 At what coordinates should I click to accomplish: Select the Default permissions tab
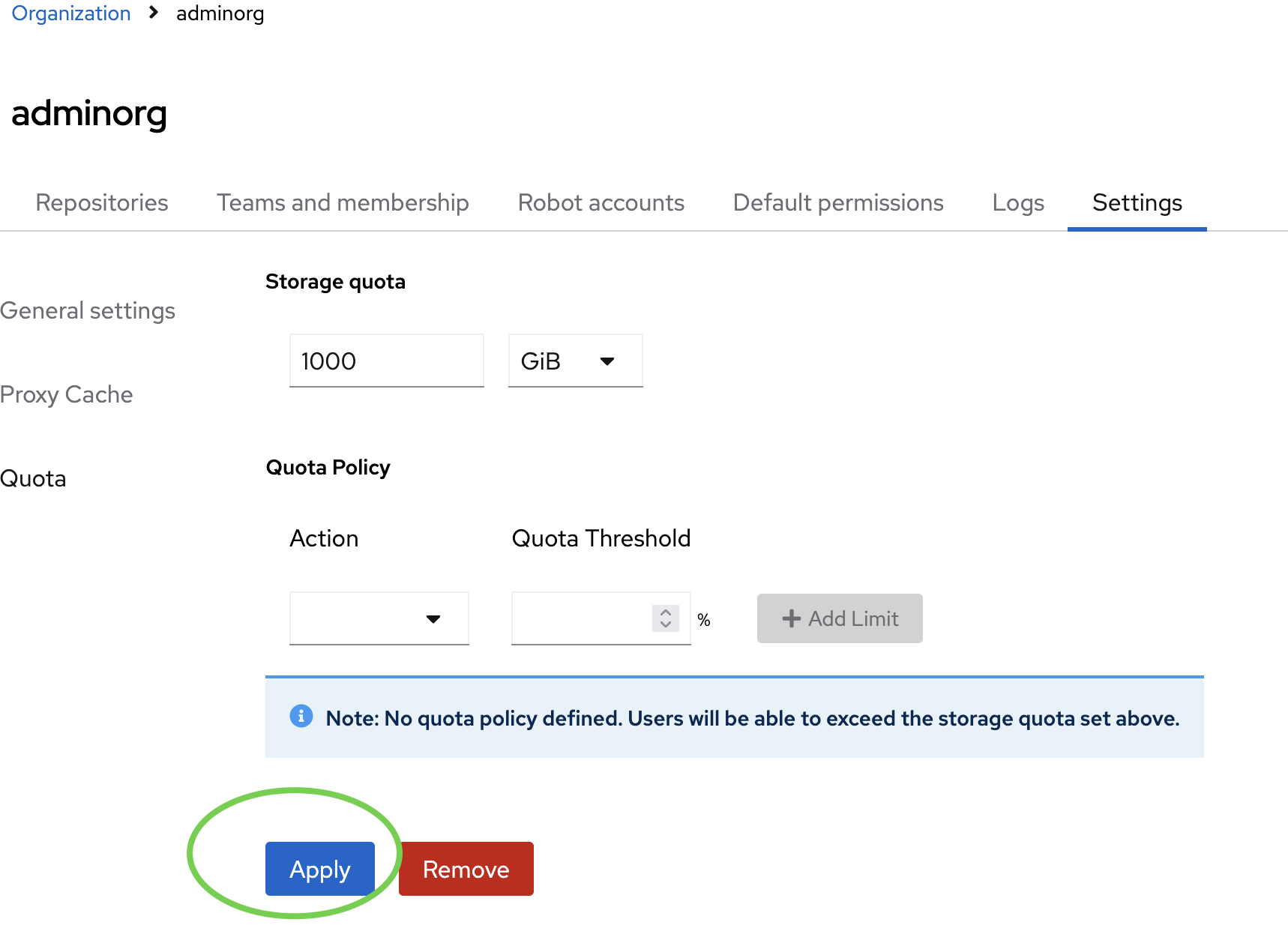[838, 202]
